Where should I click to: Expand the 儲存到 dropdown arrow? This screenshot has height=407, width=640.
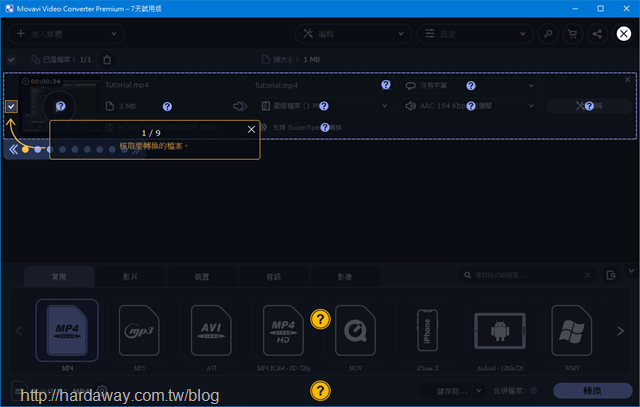[x=479, y=391]
